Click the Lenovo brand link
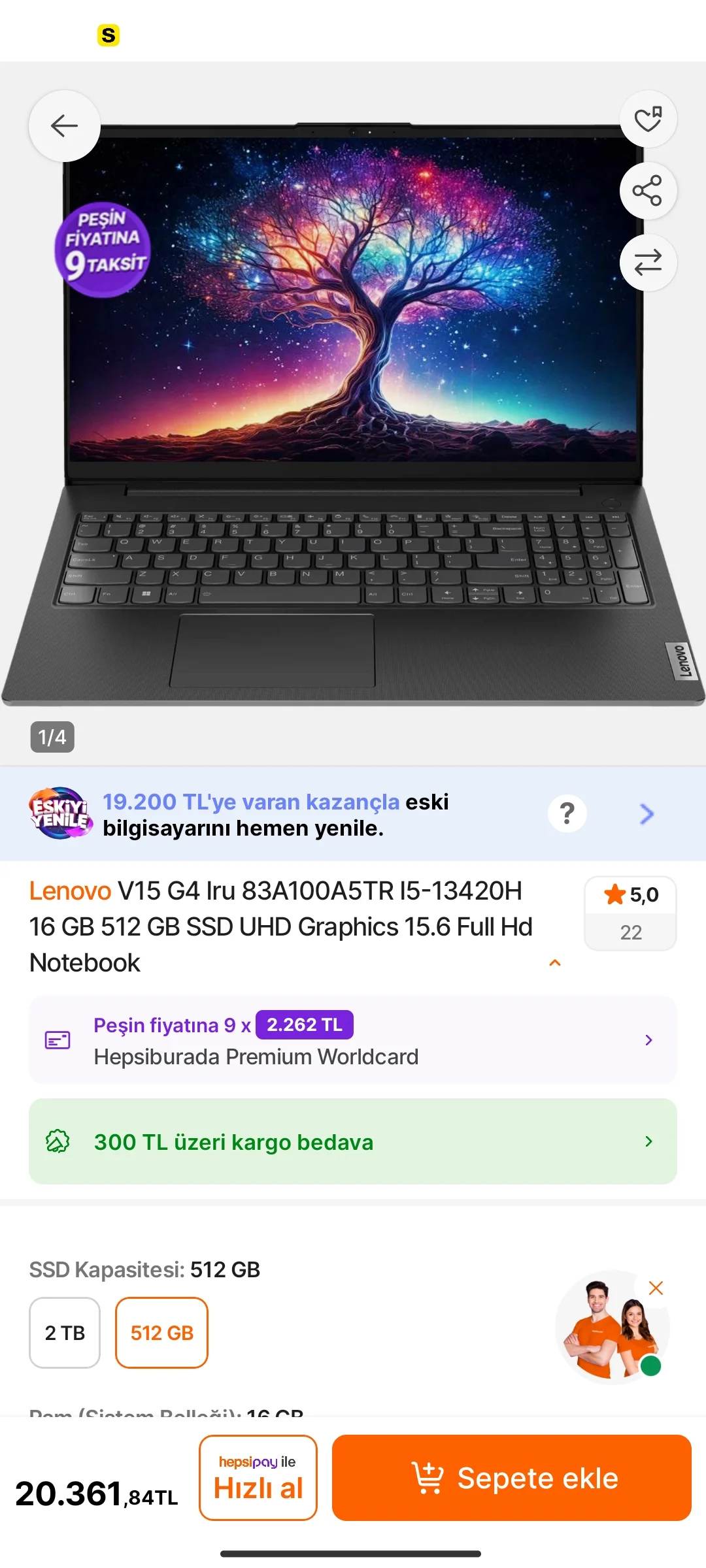The width and height of the screenshot is (706, 1568). 71,891
